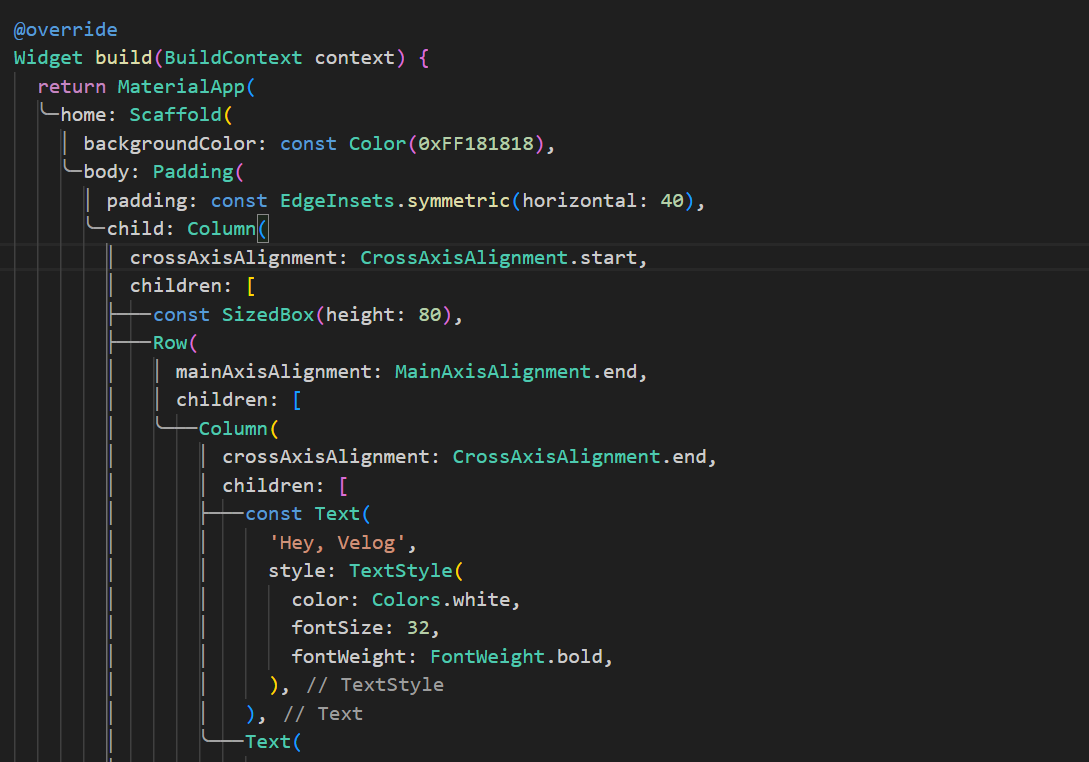Click the height: argument

366,315
